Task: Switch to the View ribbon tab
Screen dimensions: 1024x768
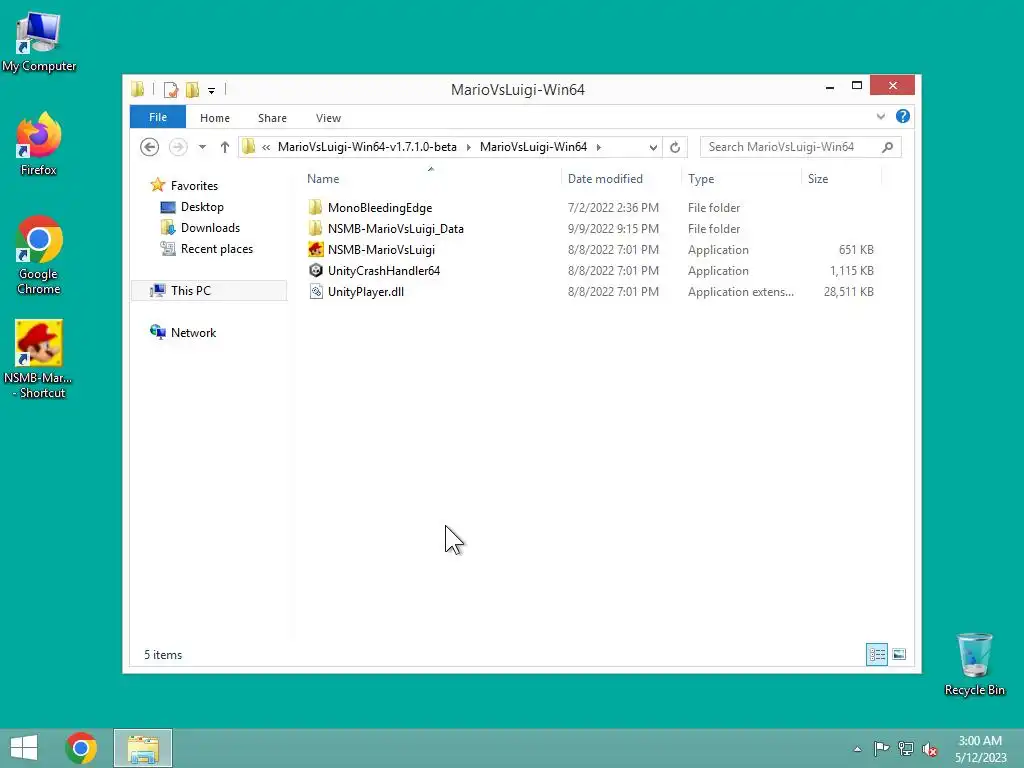Action: [328, 118]
